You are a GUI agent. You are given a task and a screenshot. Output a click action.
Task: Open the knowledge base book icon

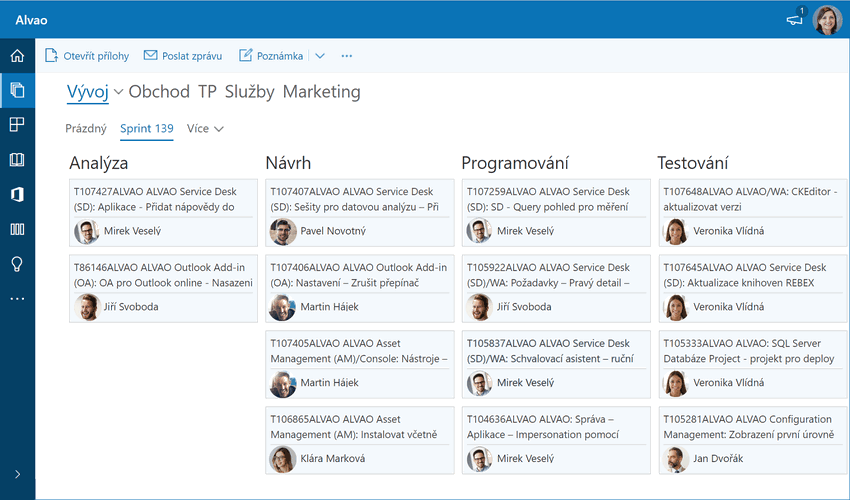(17, 159)
